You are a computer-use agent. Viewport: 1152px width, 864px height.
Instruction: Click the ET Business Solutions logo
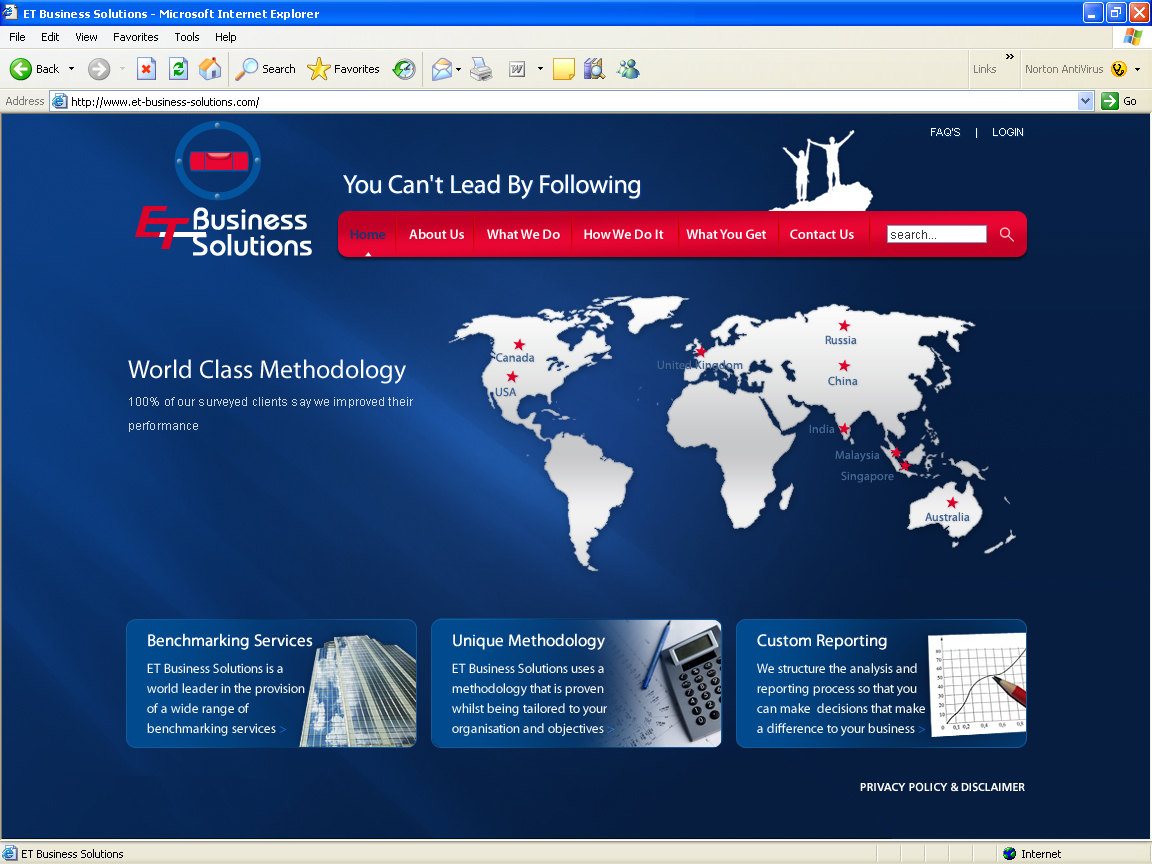click(x=224, y=190)
